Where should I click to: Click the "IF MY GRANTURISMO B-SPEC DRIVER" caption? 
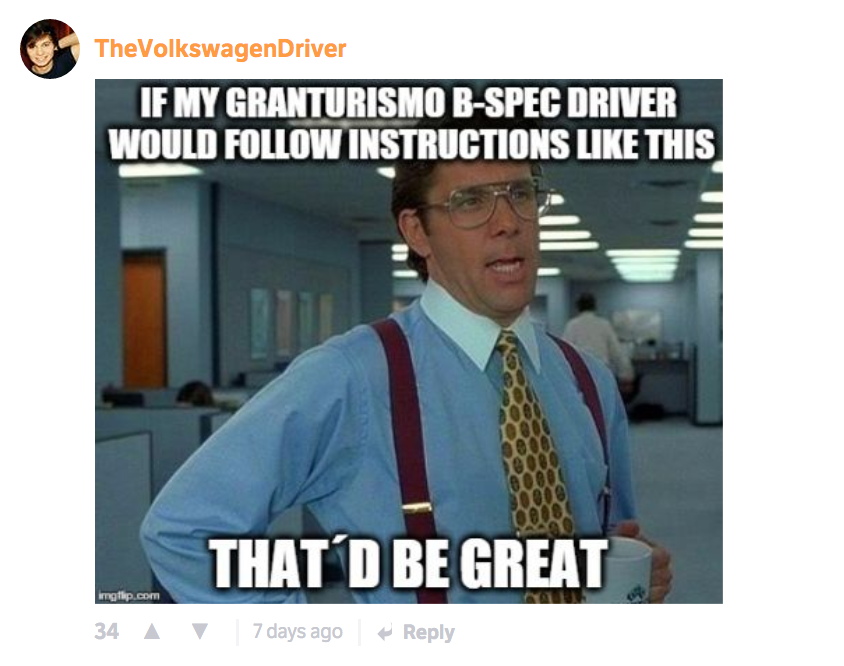point(408,102)
